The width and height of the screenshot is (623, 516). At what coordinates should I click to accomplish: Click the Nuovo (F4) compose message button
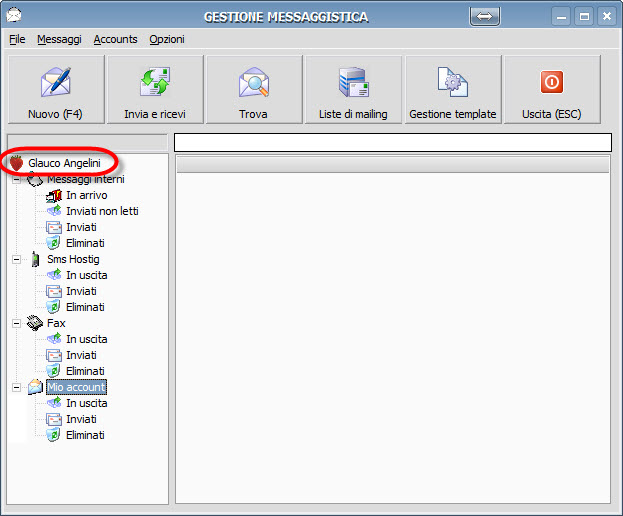pos(56,90)
